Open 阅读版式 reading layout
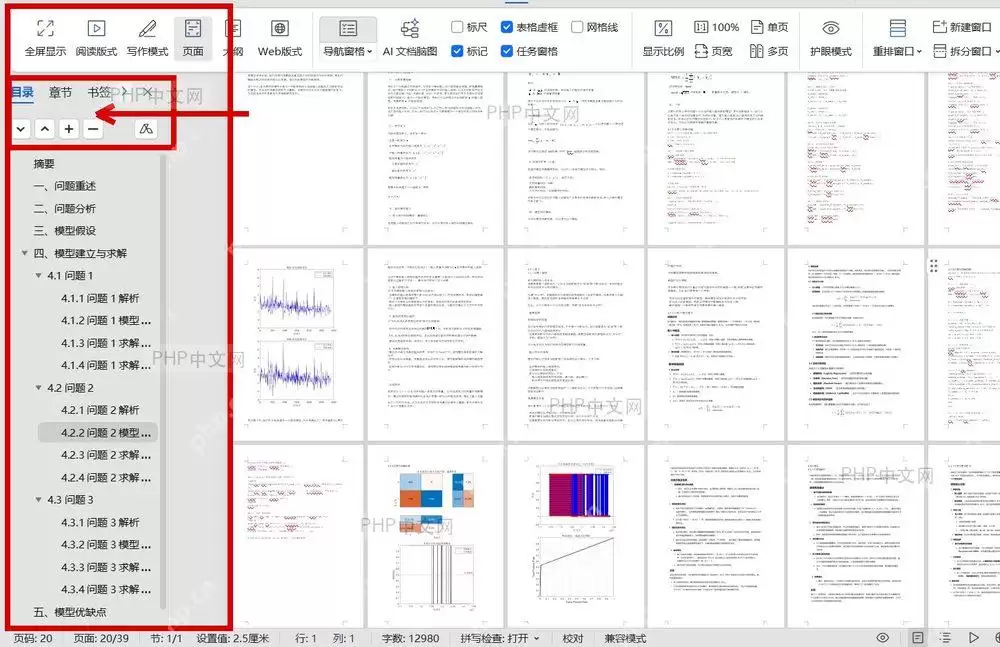Viewport: 1000px width, 647px height. point(96,38)
